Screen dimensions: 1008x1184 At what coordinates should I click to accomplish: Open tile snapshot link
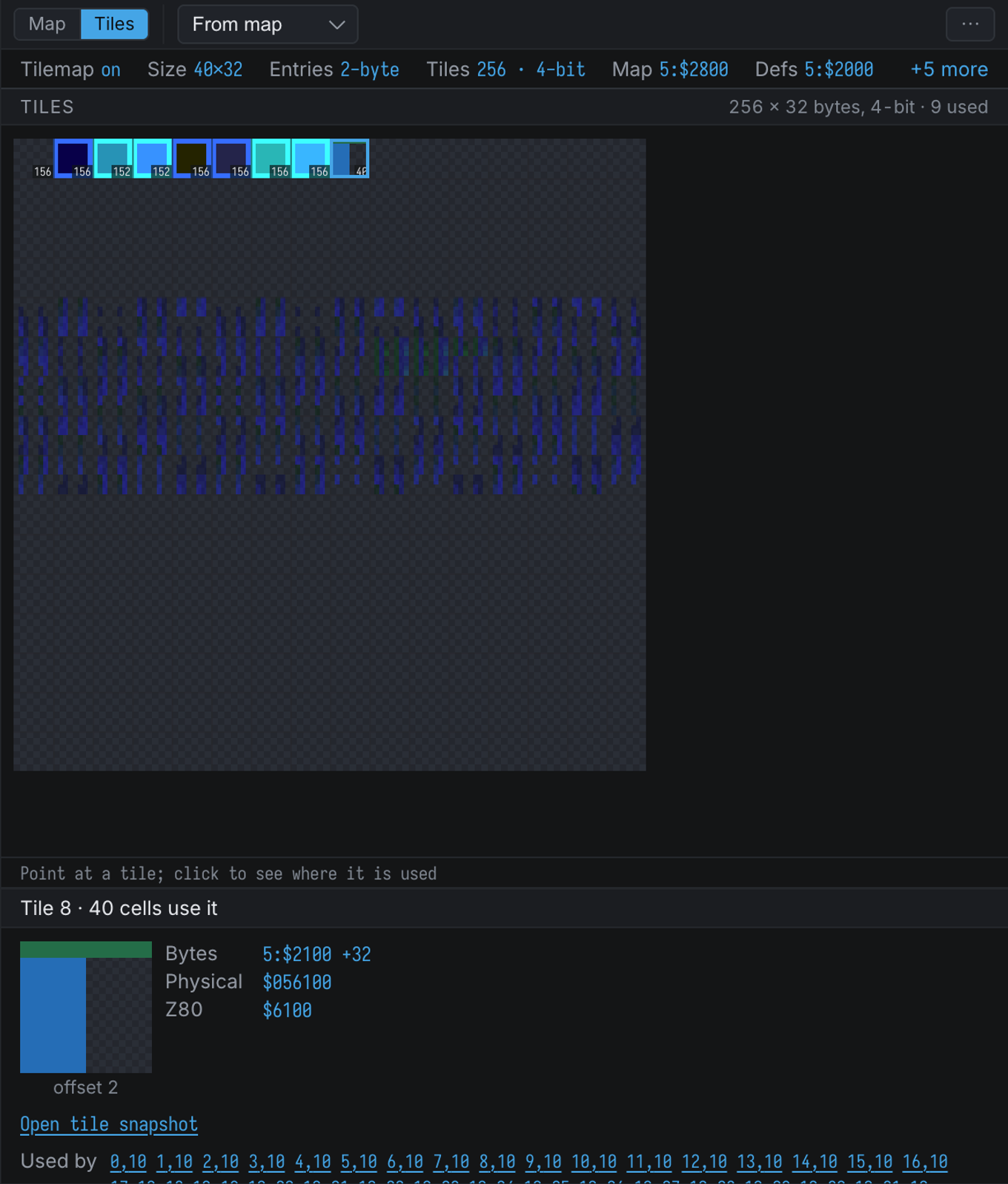(x=109, y=1125)
